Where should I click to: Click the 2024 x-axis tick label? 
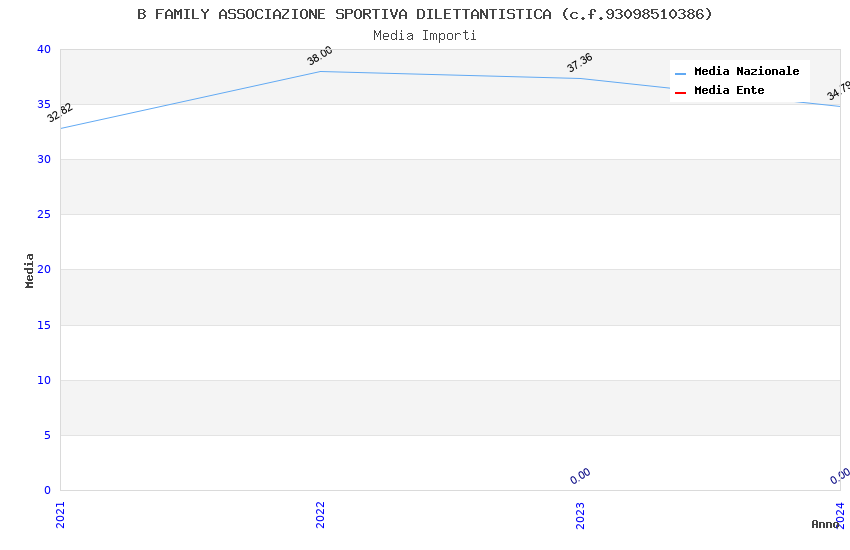[840, 514]
